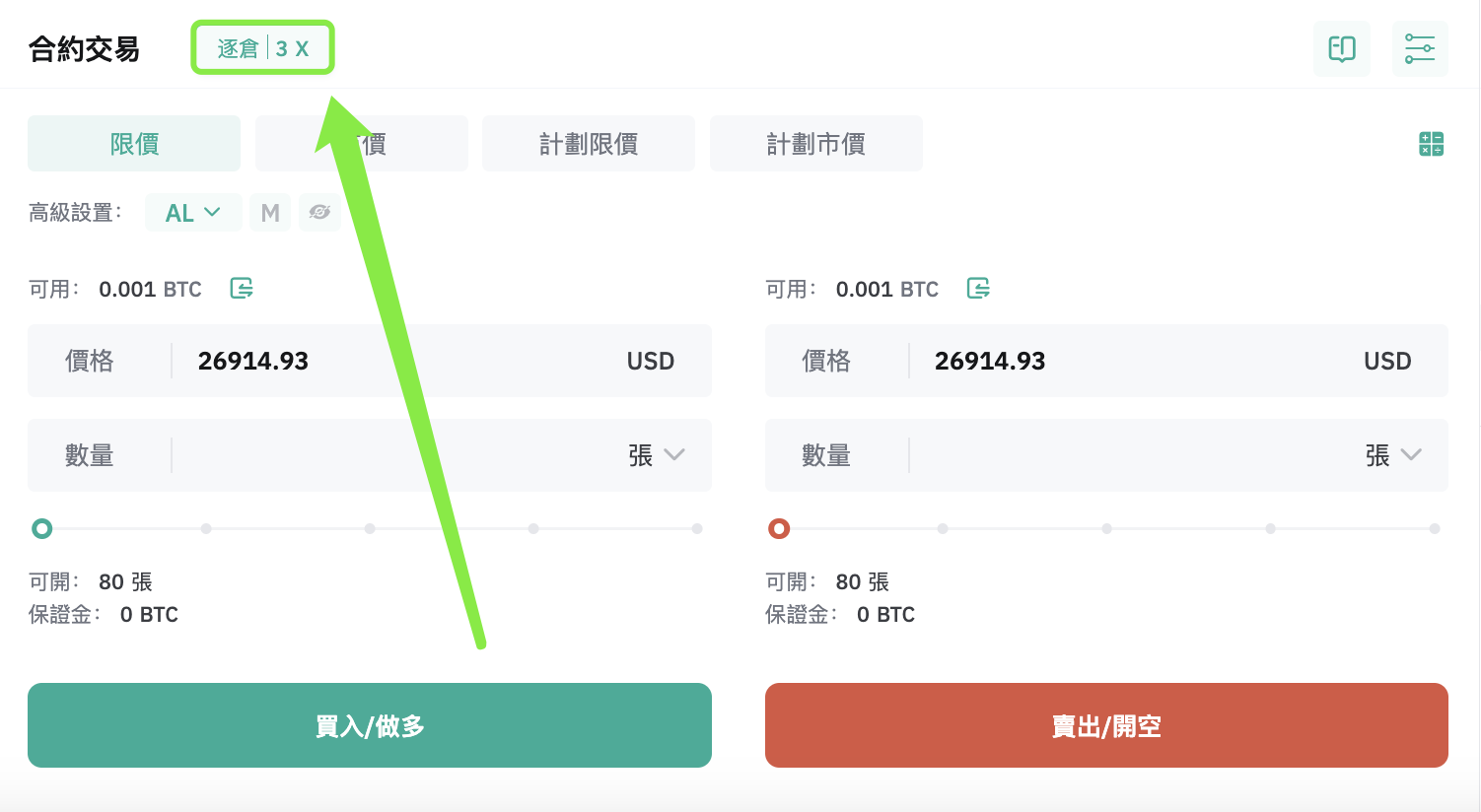Screen dimensions: 1481x812
Task: Click the transfer icon beside the right 可用 balance
Action: pyautogui.click(x=978, y=288)
